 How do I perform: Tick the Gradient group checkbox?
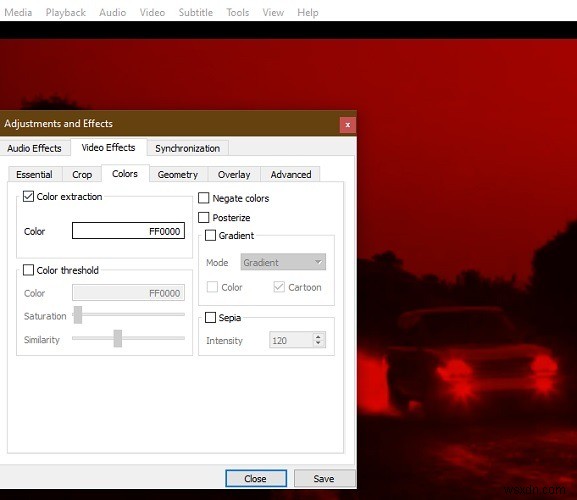(x=210, y=235)
